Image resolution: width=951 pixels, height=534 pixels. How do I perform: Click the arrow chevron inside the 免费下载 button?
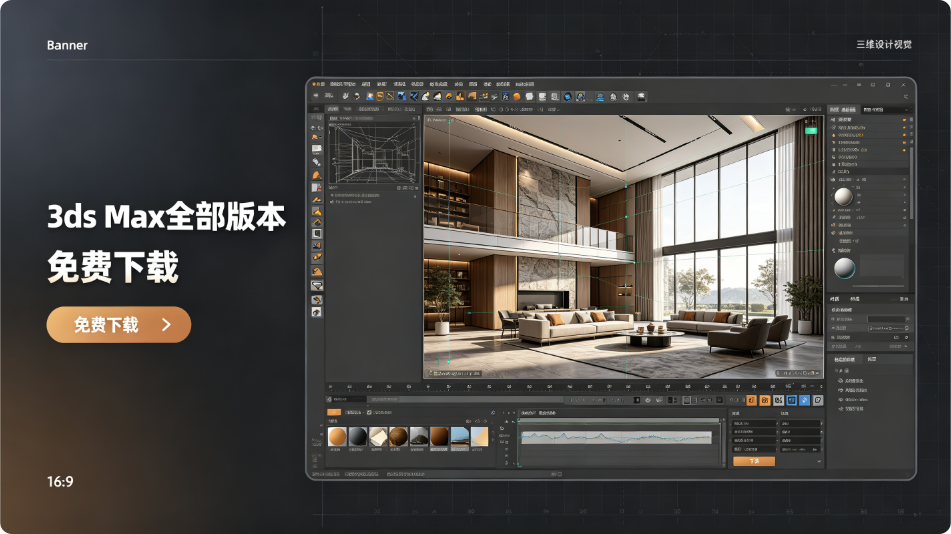[x=166, y=325]
